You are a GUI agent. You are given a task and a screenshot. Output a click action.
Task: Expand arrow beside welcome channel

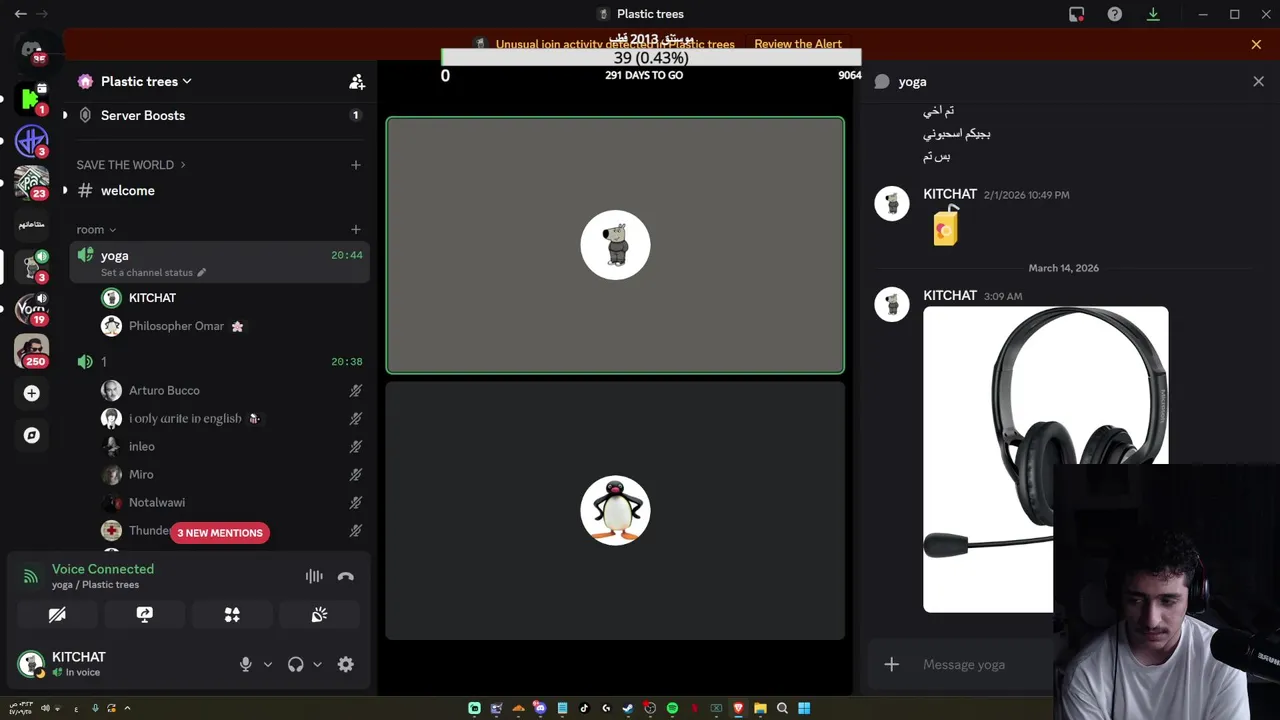[x=65, y=191]
